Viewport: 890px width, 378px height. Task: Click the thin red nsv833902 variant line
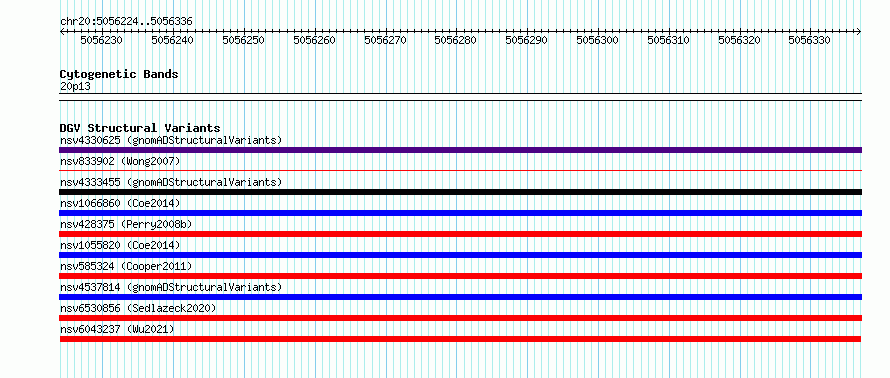click(x=460, y=170)
